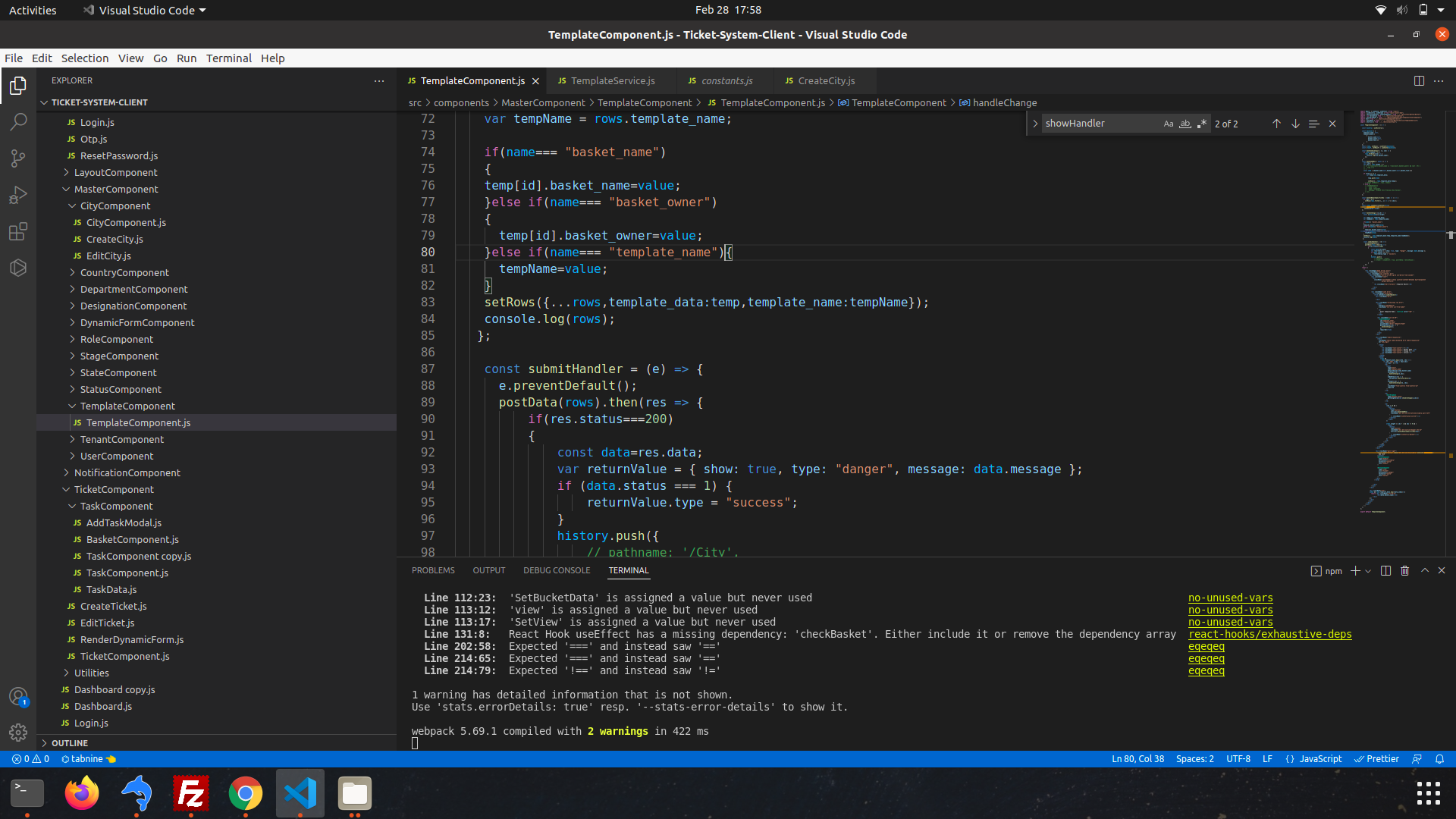Show Applications grid in the dock
Image resolution: width=1456 pixels, height=819 pixels.
pyautogui.click(x=1428, y=793)
